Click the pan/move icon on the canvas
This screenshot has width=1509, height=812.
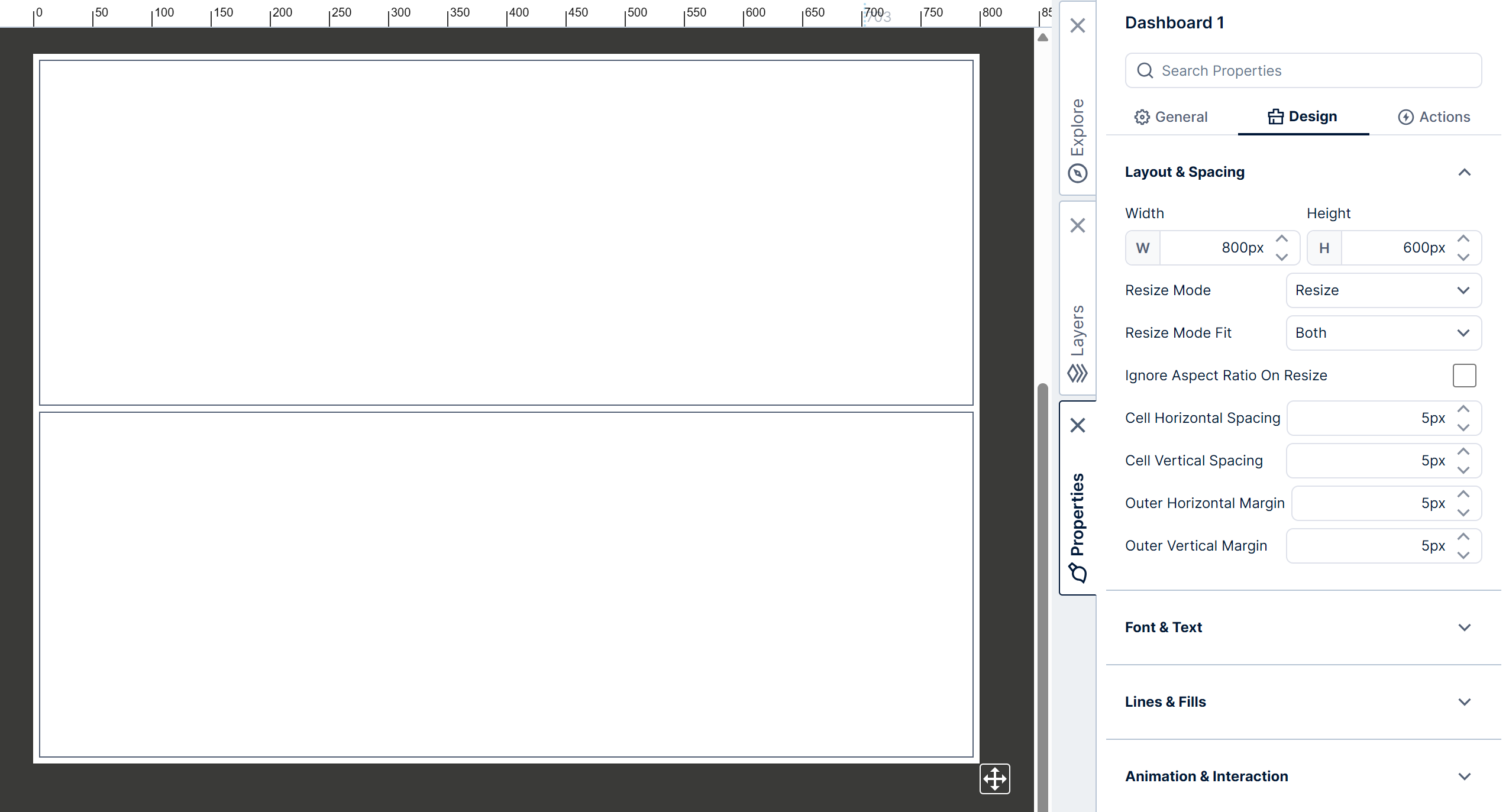click(994, 779)
